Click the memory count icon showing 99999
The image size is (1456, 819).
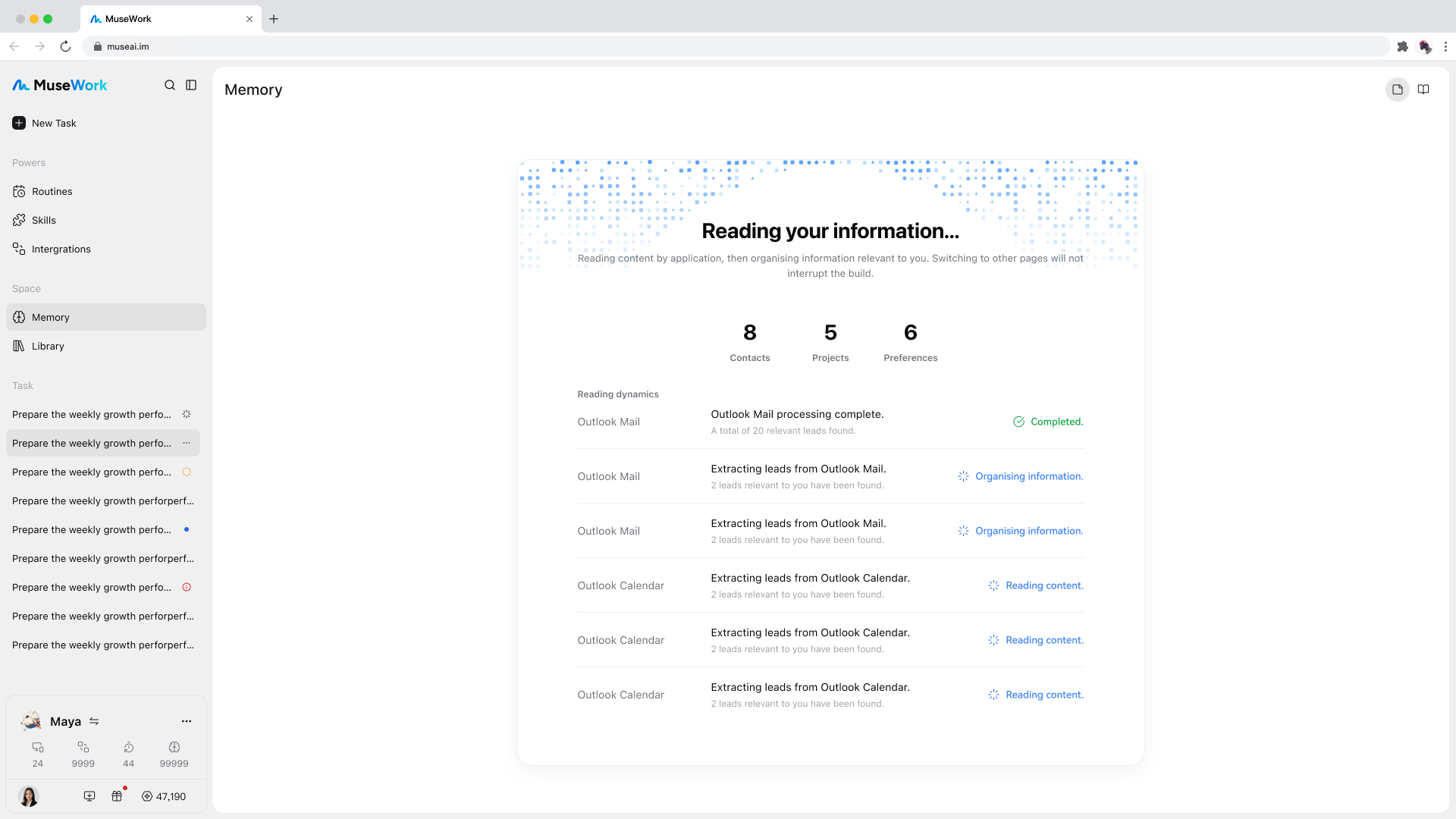tap(174, 747)
